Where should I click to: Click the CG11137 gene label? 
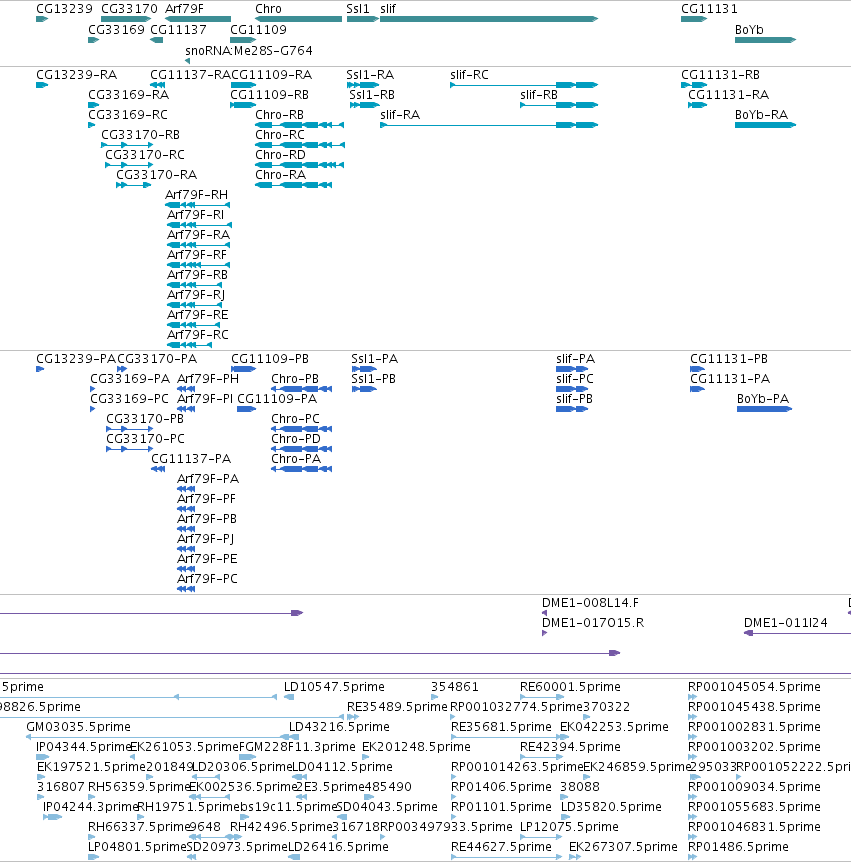point(178,30)
